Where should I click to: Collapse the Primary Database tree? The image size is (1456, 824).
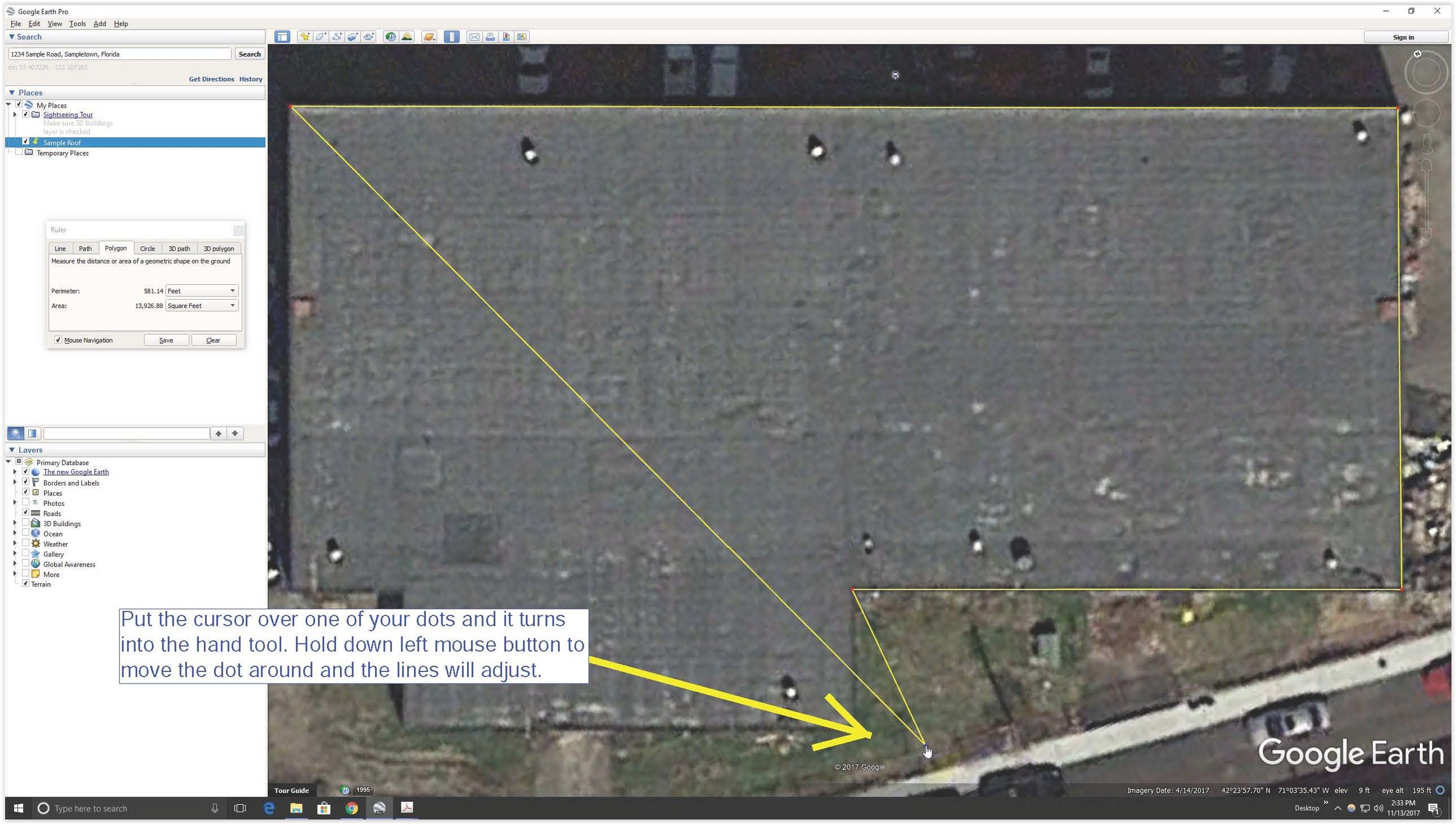[x=9, y=462]
